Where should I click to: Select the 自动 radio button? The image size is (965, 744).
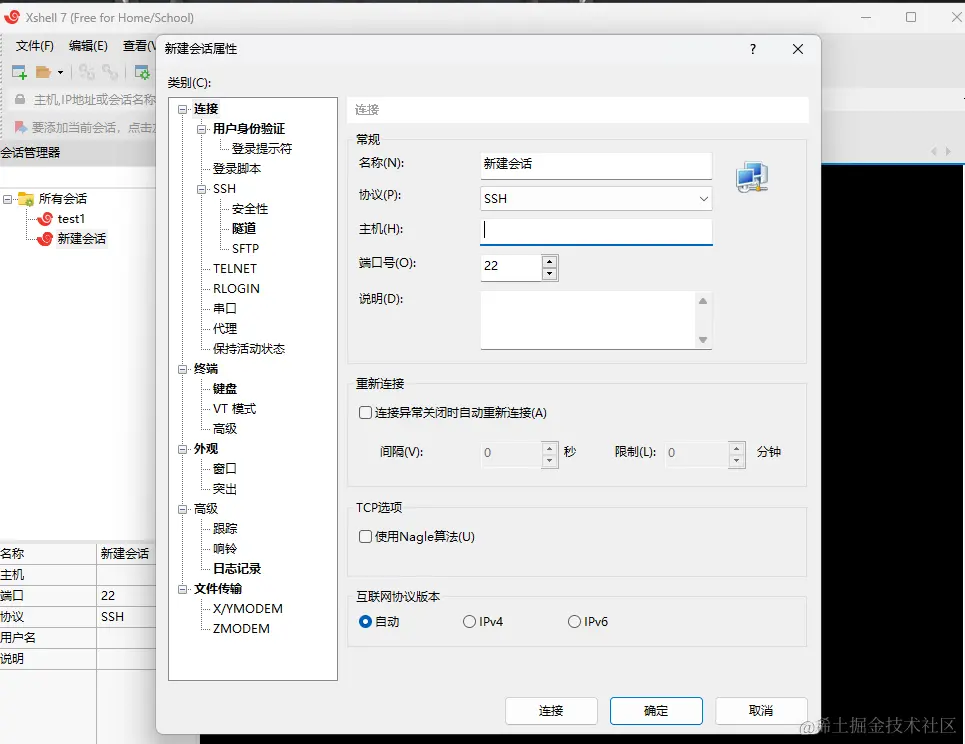tap(365, 622)
